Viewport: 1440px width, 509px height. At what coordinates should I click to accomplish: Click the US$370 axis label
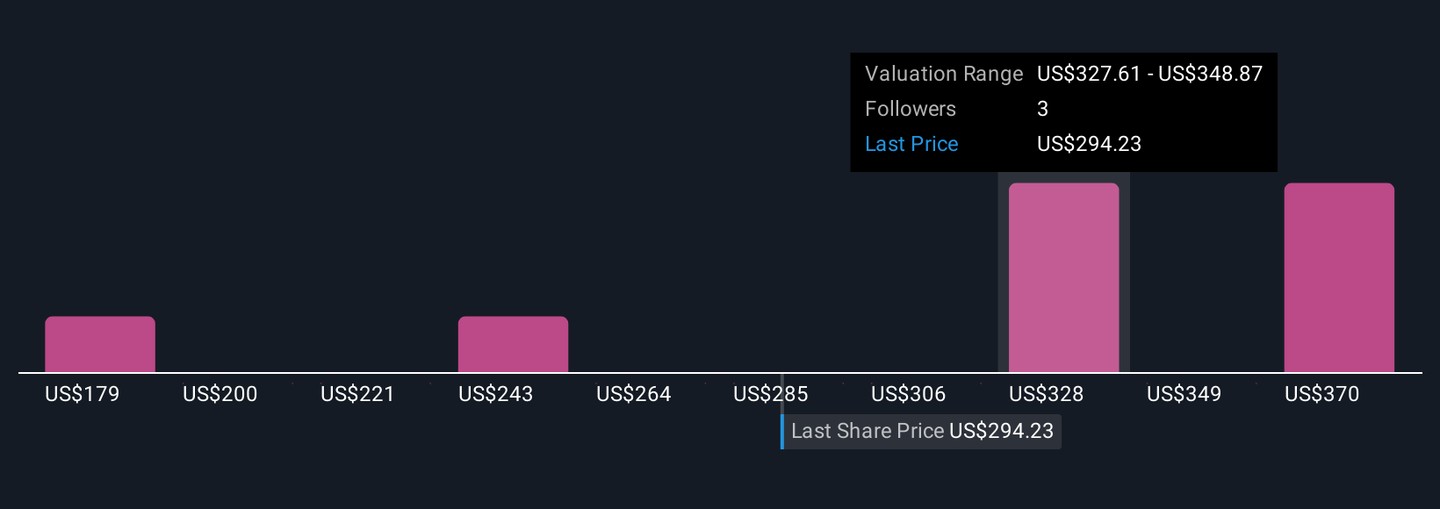click(1322, 394)
